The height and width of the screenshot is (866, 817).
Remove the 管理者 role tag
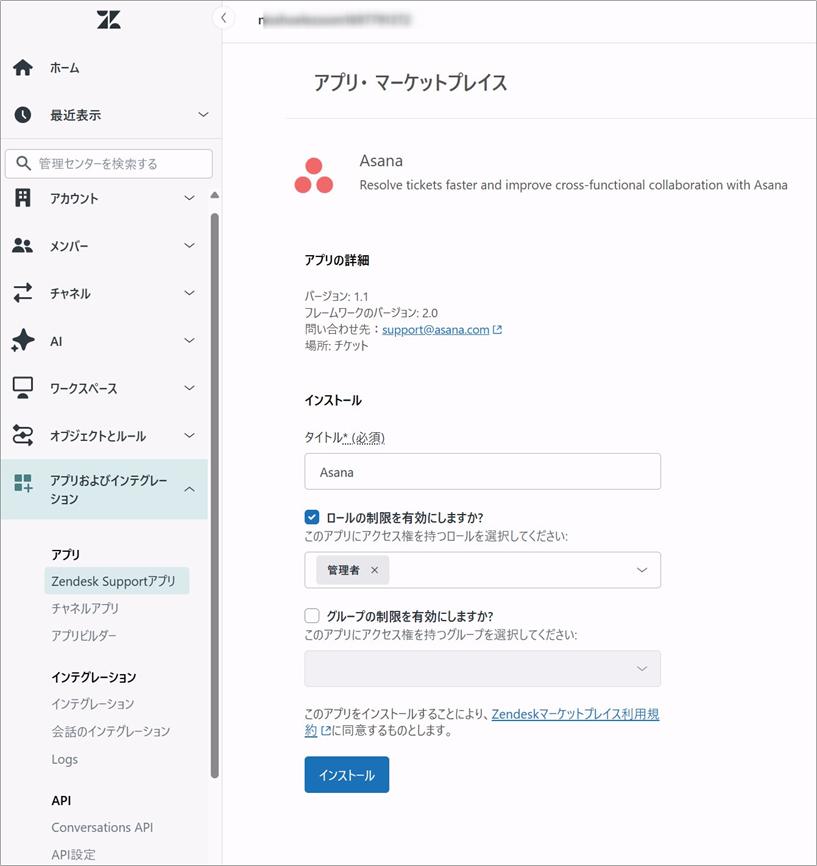click(x=375, y=570)
